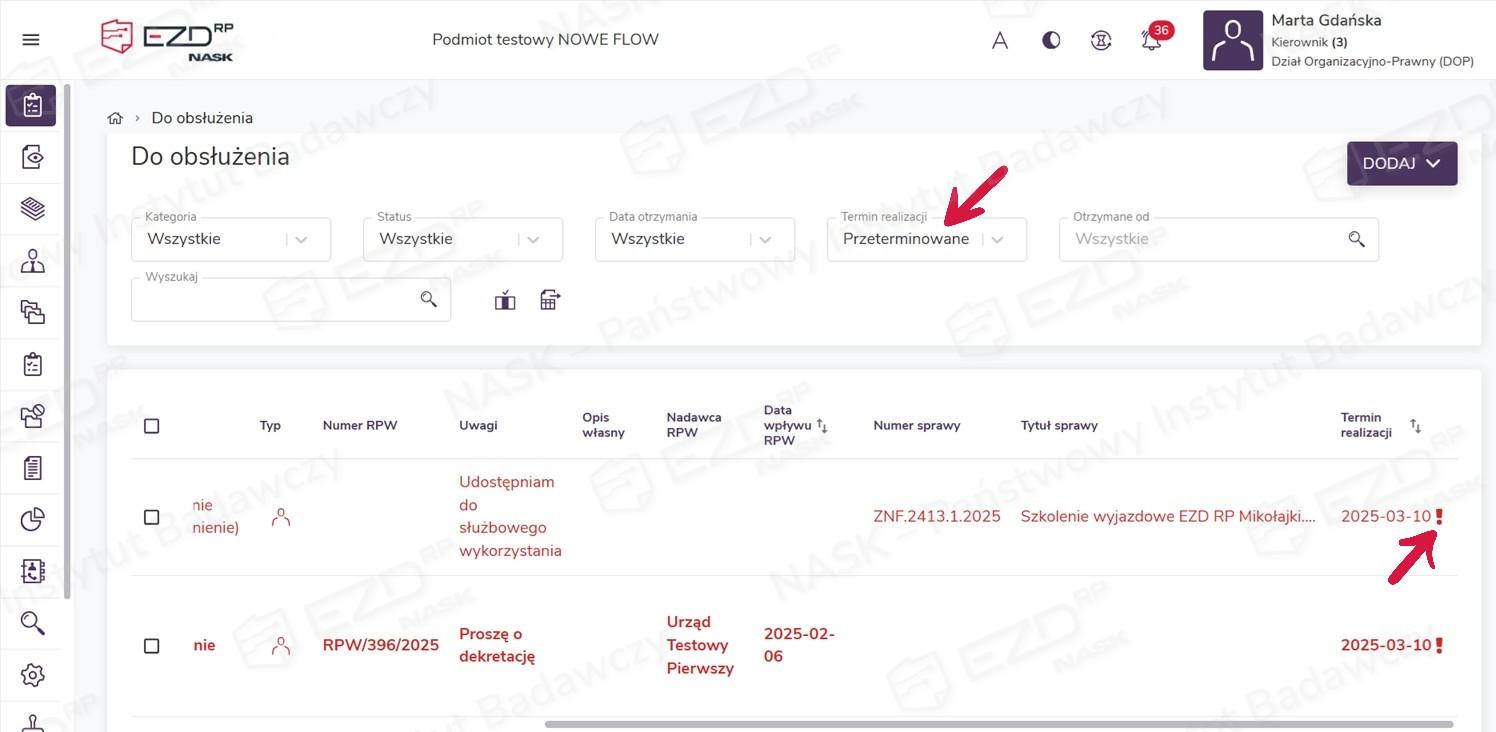1496x732 pixels.
Task: Click the export table icon beside search
Action: [x=550, y=300]
